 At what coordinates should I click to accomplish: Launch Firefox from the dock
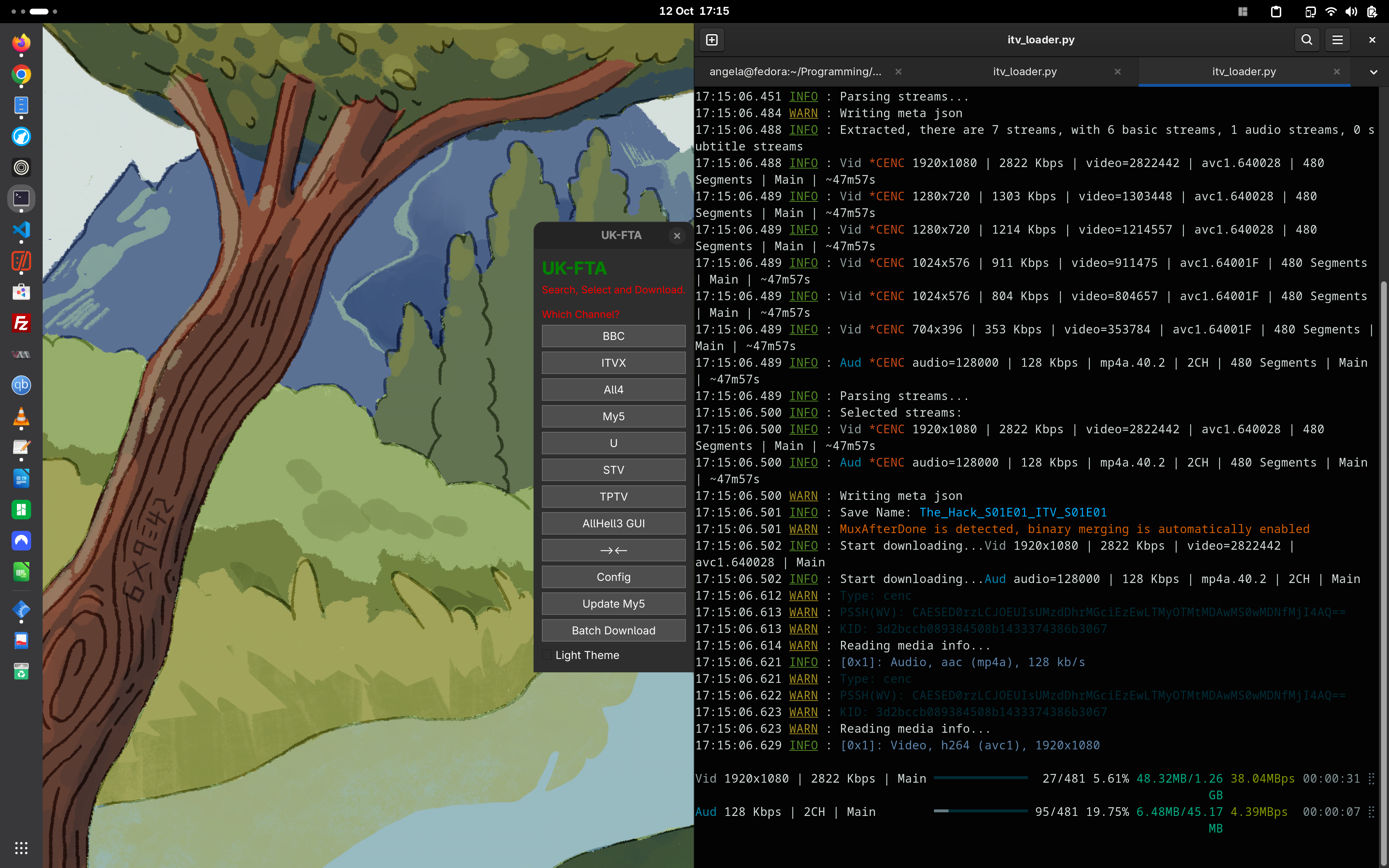tap(21, 43)
